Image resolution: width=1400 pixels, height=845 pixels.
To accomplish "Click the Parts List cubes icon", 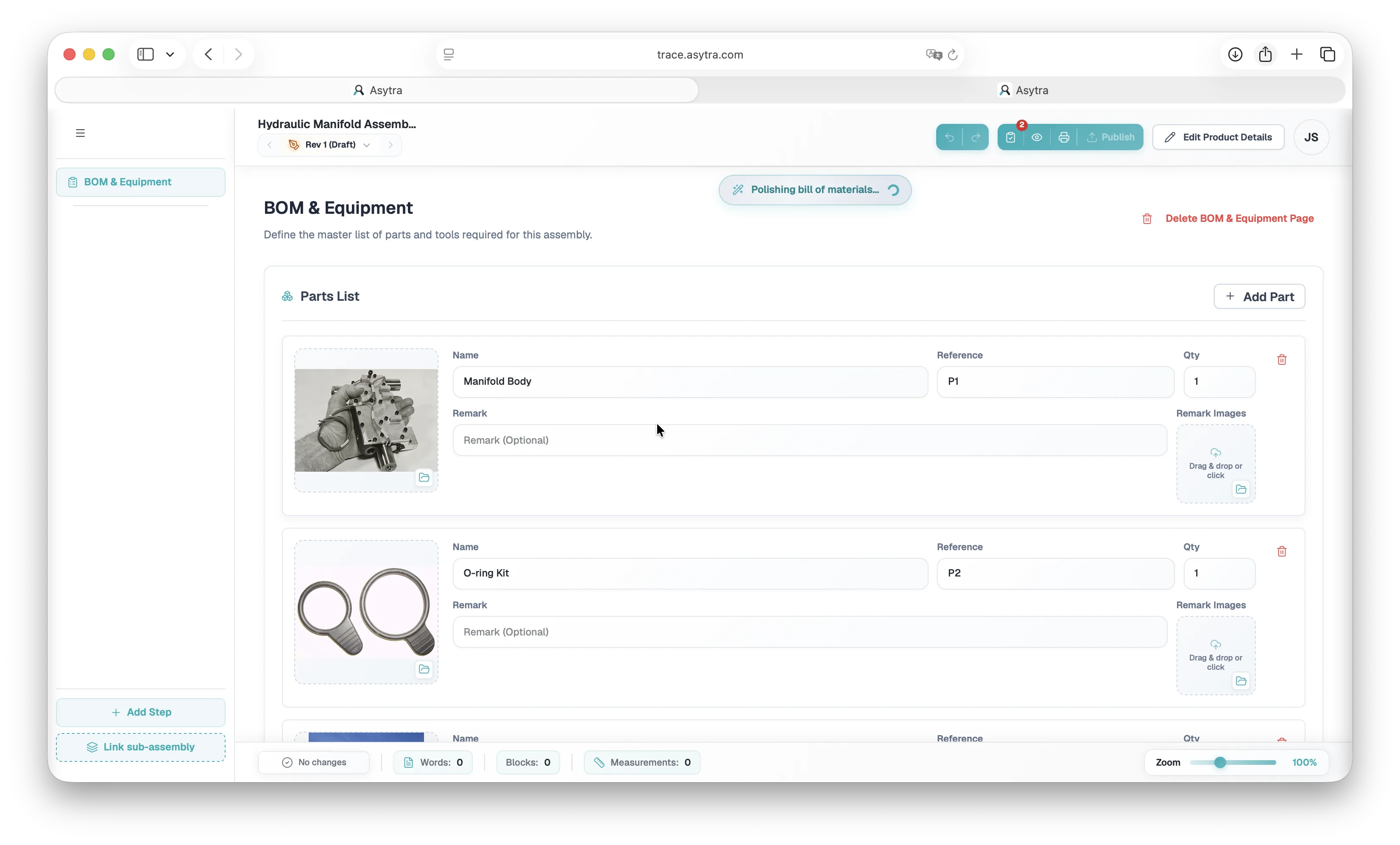I will [287, 296].
